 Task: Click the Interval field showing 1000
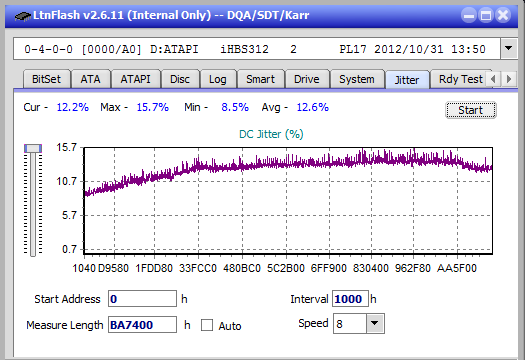[x=350, y=299]
